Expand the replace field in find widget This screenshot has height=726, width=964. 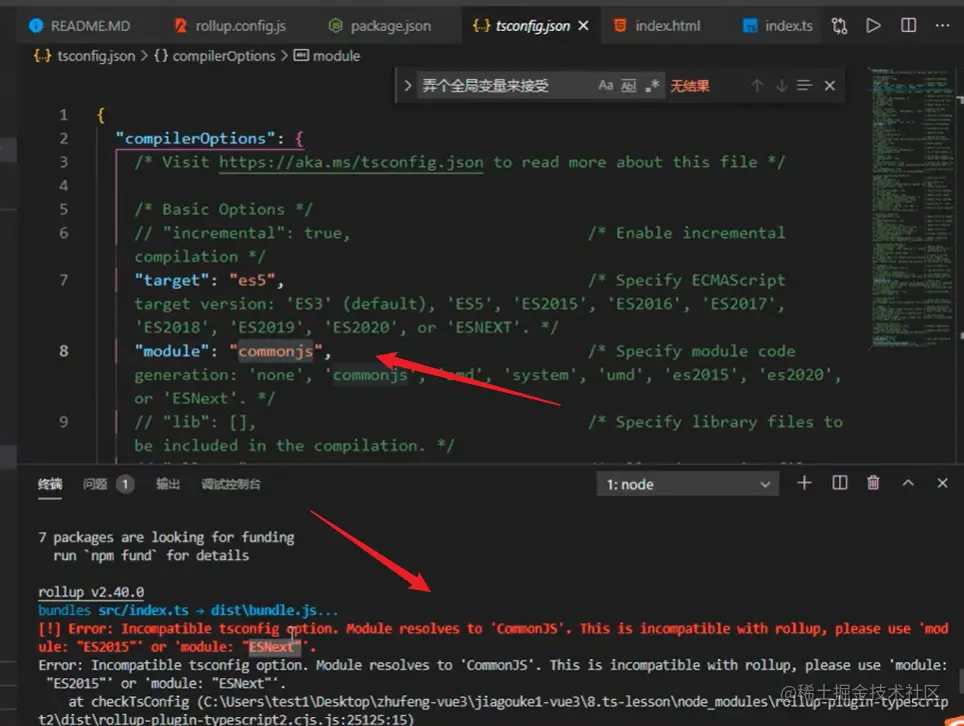(407, 86)
